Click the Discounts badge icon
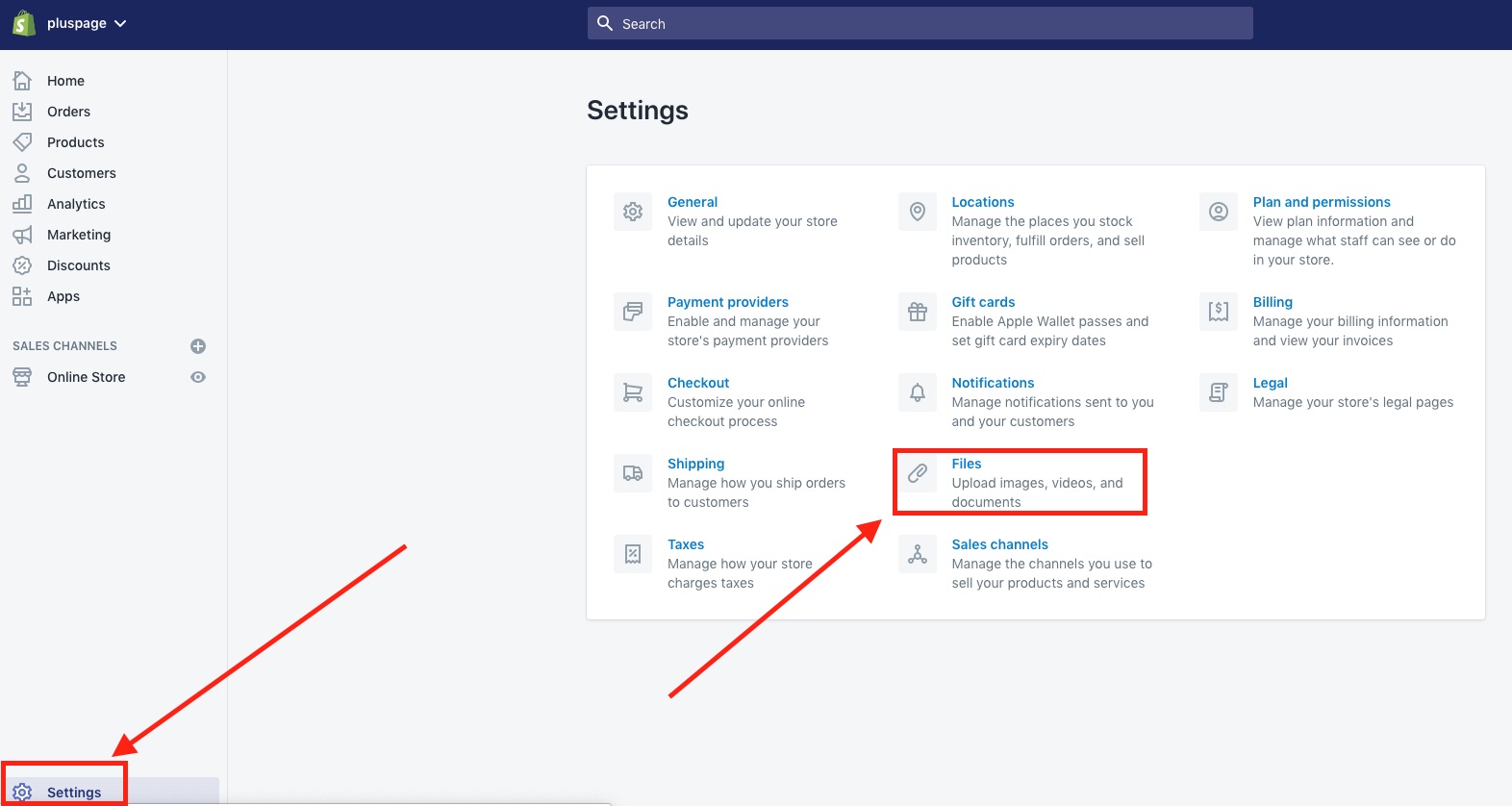This screenshot has width=1512, height=806. tap(22, 265)
